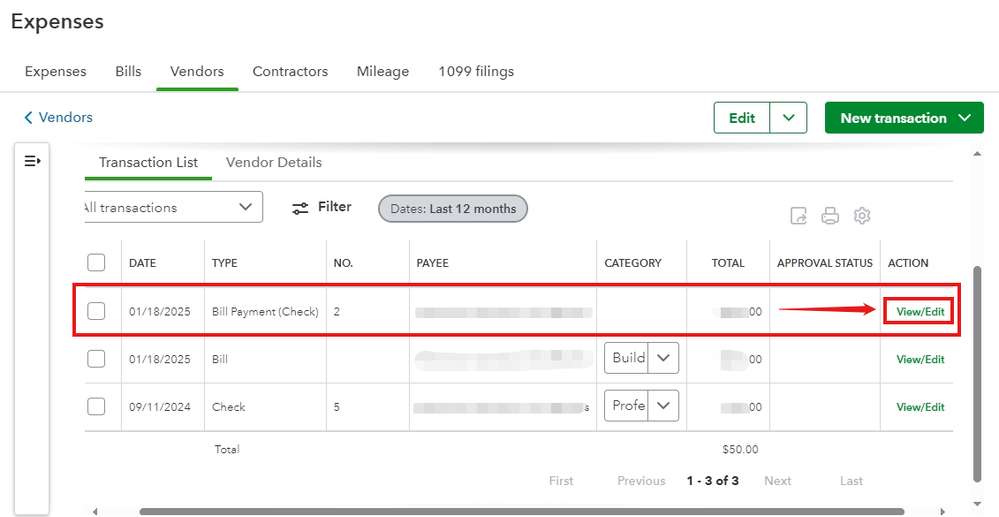Click View/Edit for the Bill Payment row
999x517 pixels.
tap(920, 312)
